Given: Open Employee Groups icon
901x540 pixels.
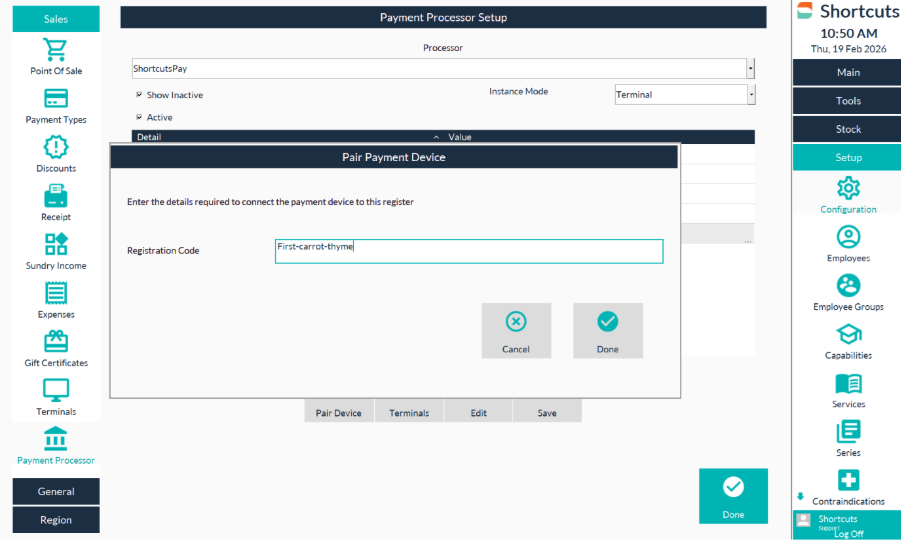Looking at the screenshot, I should [x=848, y=286].
